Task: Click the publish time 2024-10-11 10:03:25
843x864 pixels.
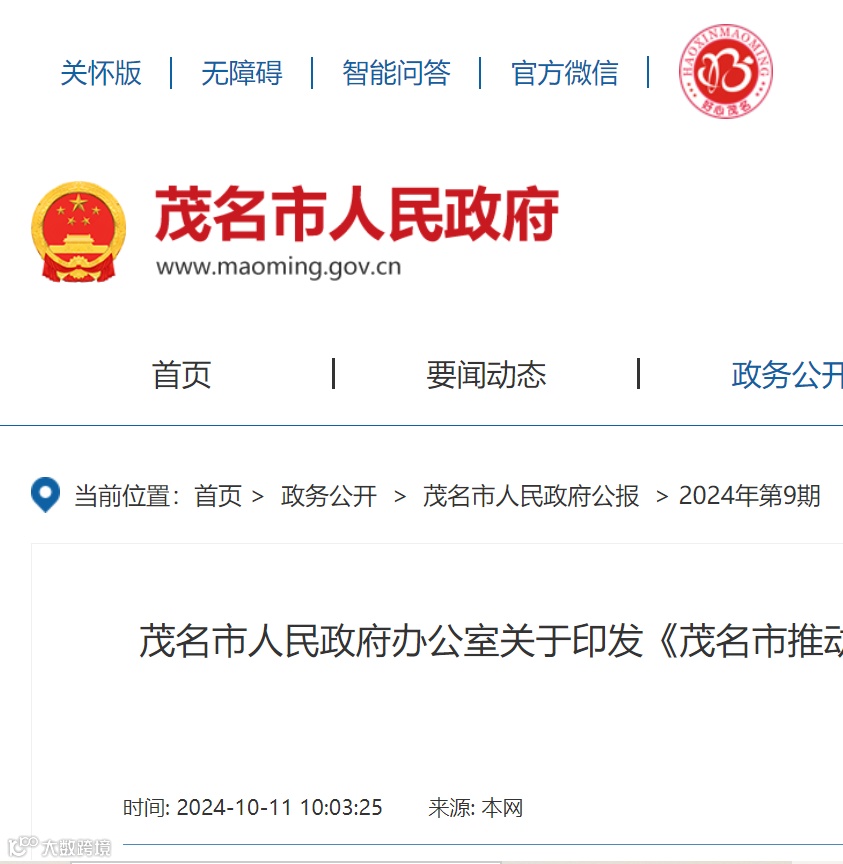Action: click(x=279, y=808)
